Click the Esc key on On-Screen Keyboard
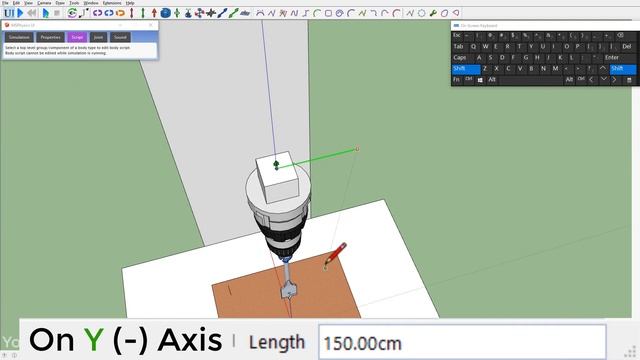Image resolution: width=640 pixels, height=360 pixels. click(x=457, y=36)
